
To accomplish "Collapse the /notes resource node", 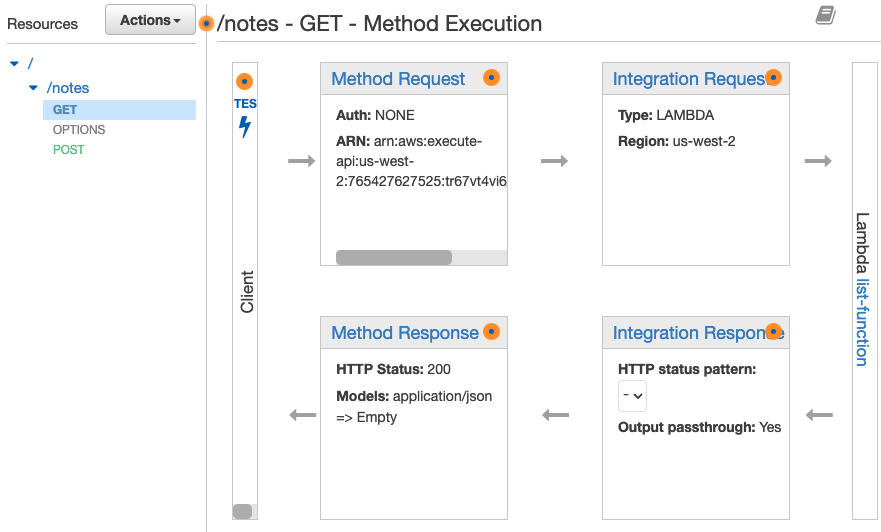I will (x=33, y=88).
